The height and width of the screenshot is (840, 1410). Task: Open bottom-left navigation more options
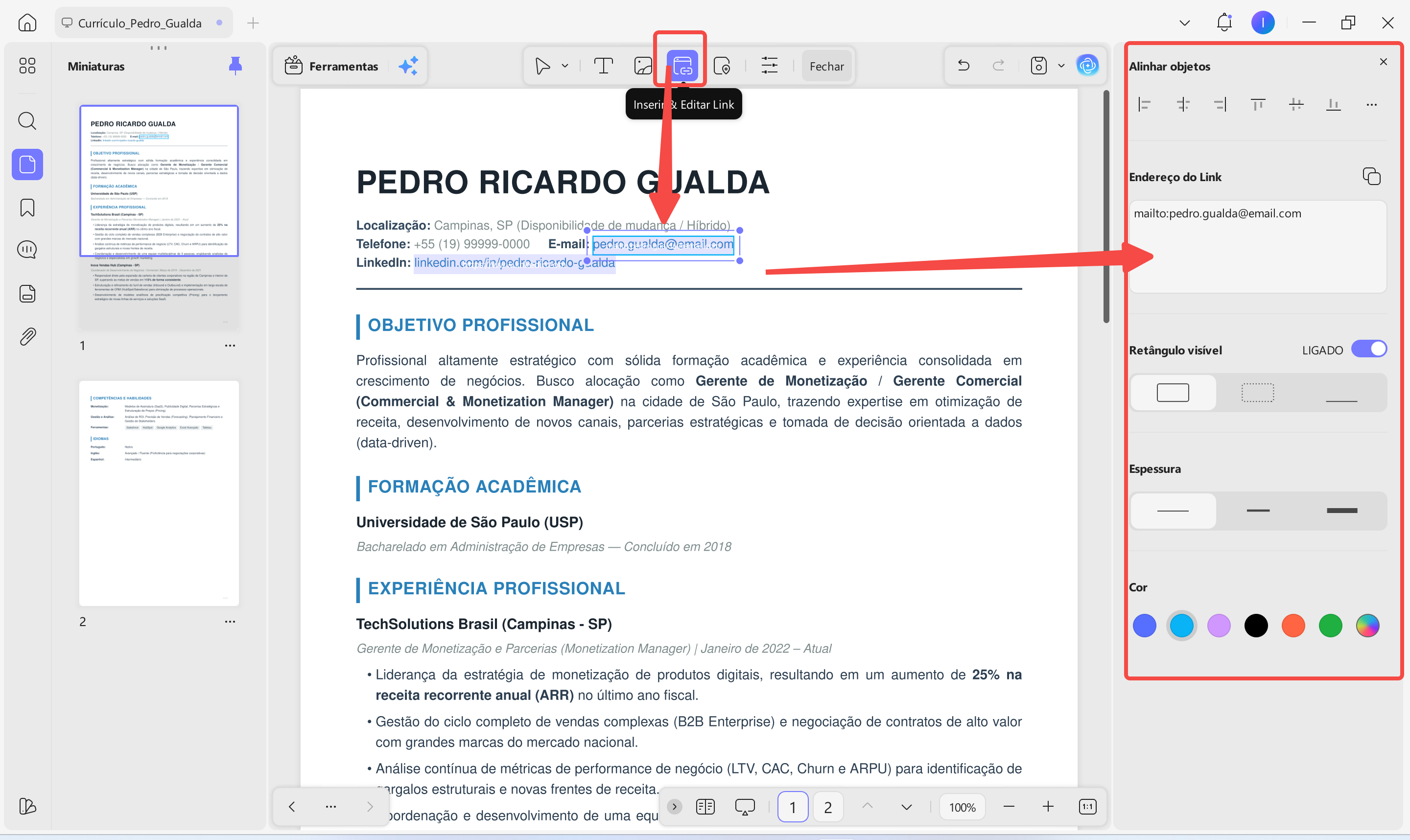point(331,807)
